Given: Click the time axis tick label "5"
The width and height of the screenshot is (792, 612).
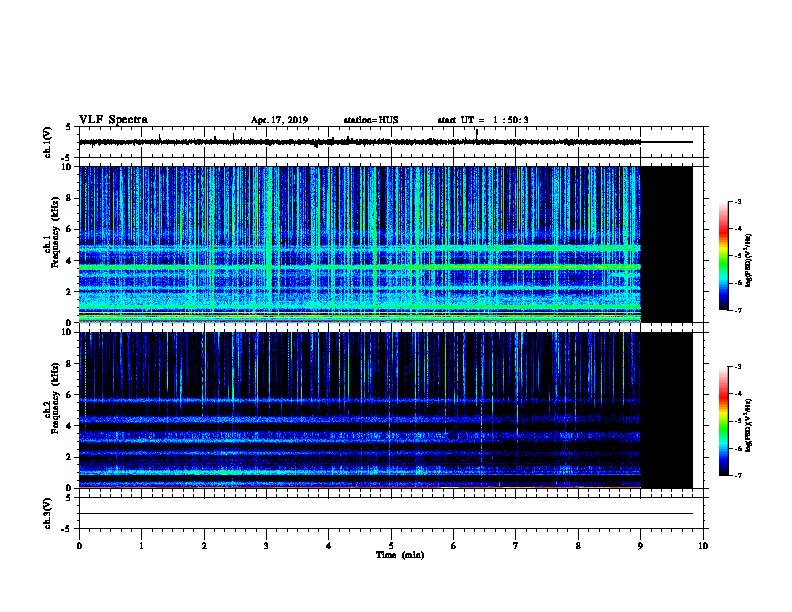Looking at the screenshot, I should (x=391, y=546).
